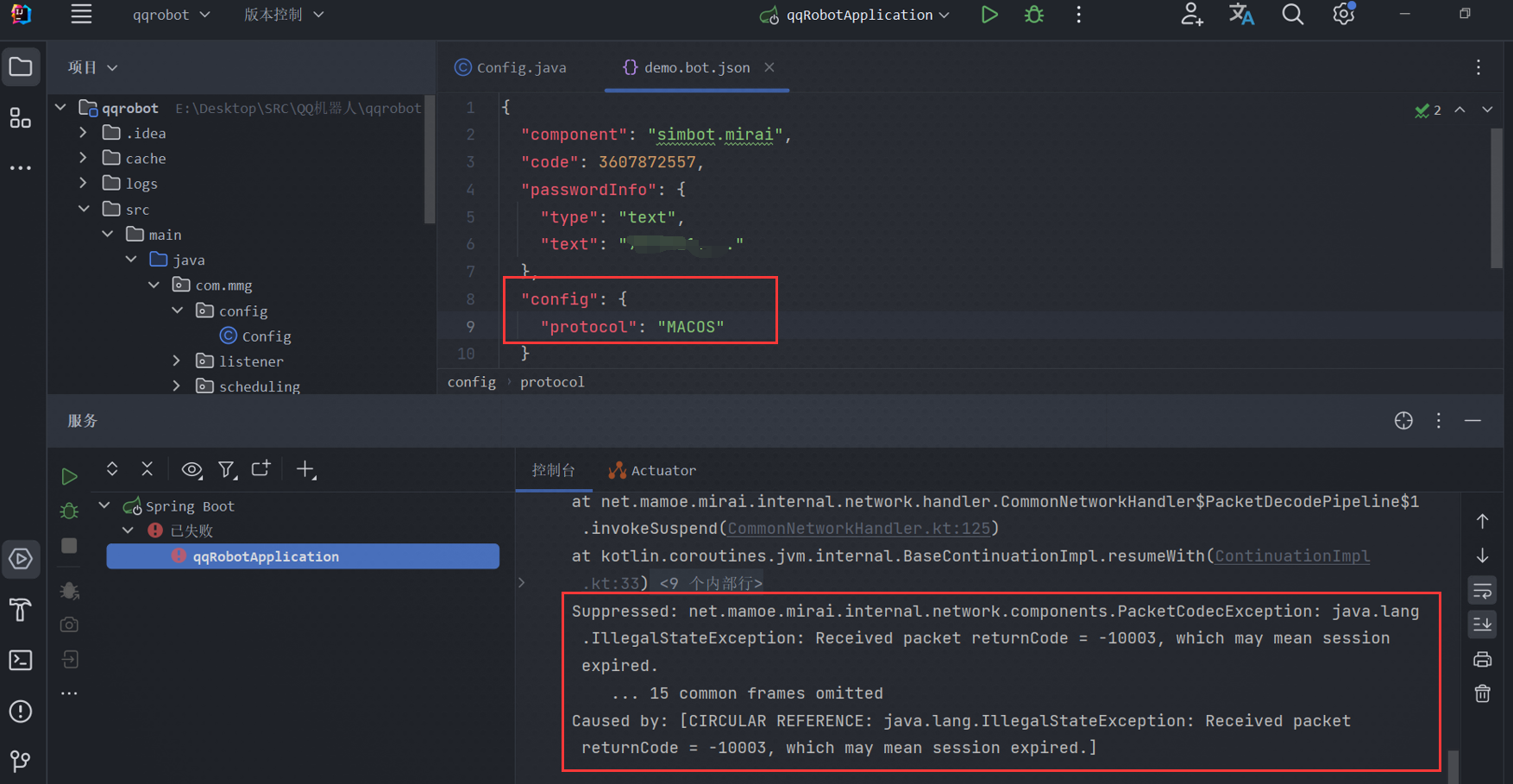The image size is (1513, 784).
Task: Stop the running service
Action: point(70,545)
